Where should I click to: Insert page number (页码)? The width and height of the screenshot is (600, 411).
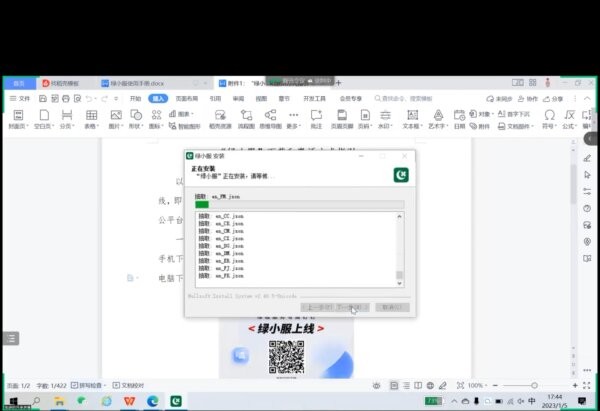point(365,119)
